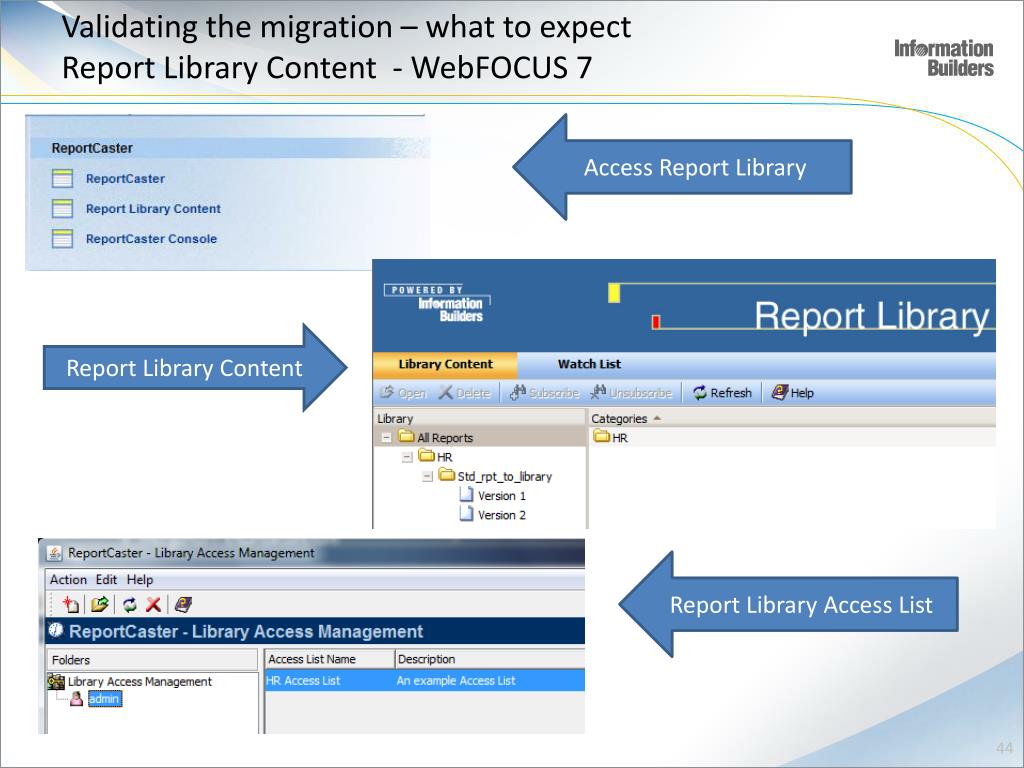Viewport: 1024px width, 768px height.
Task: Select the HR folder in the Library tree
Action: coord(436,456)
